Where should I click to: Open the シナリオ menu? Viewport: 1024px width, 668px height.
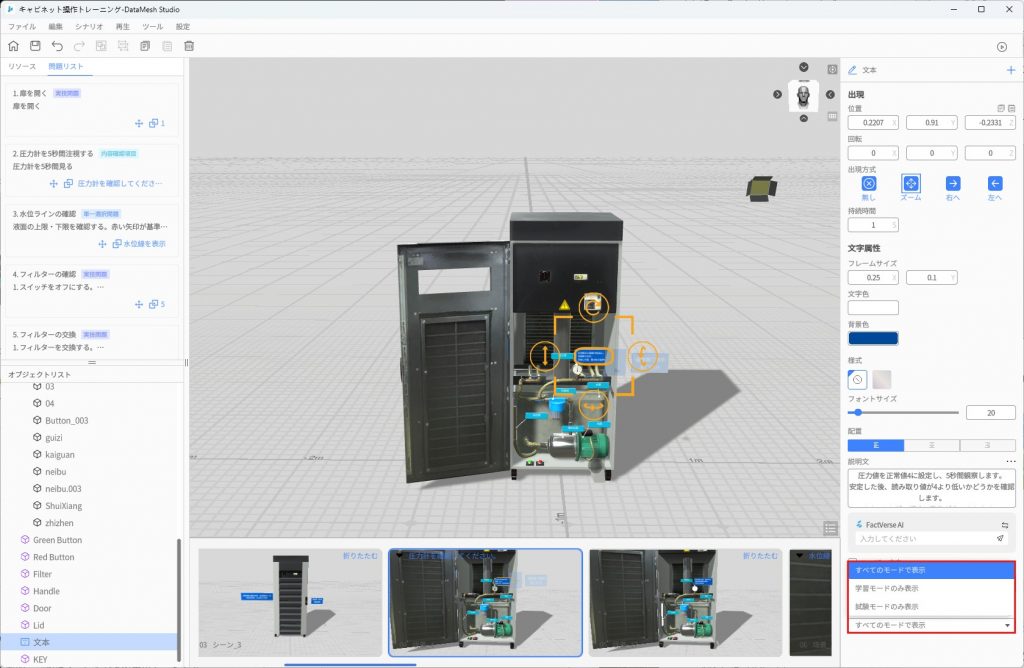(x=89, y=26)
